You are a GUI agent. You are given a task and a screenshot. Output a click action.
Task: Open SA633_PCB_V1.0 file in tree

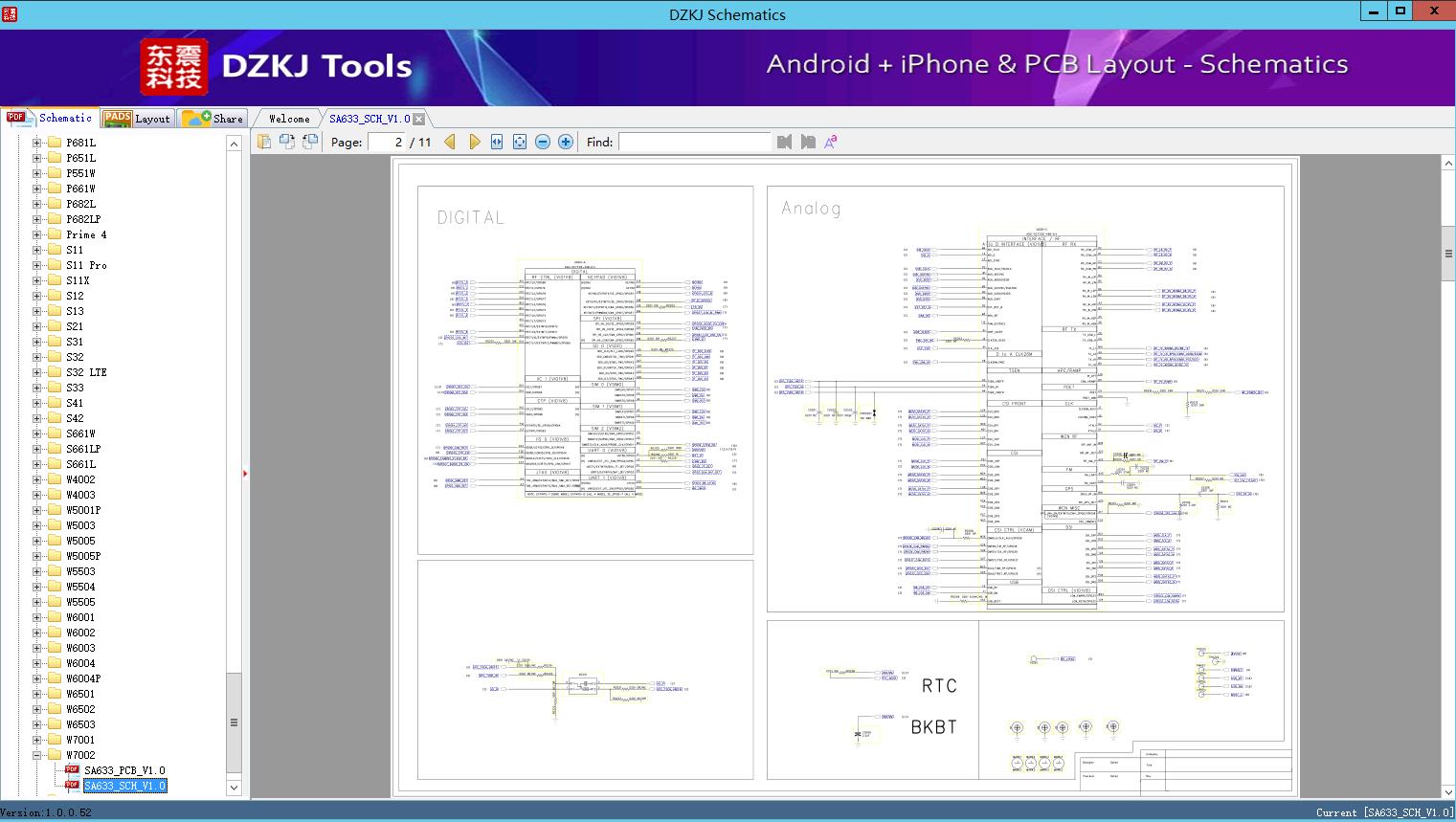[123, 770]
